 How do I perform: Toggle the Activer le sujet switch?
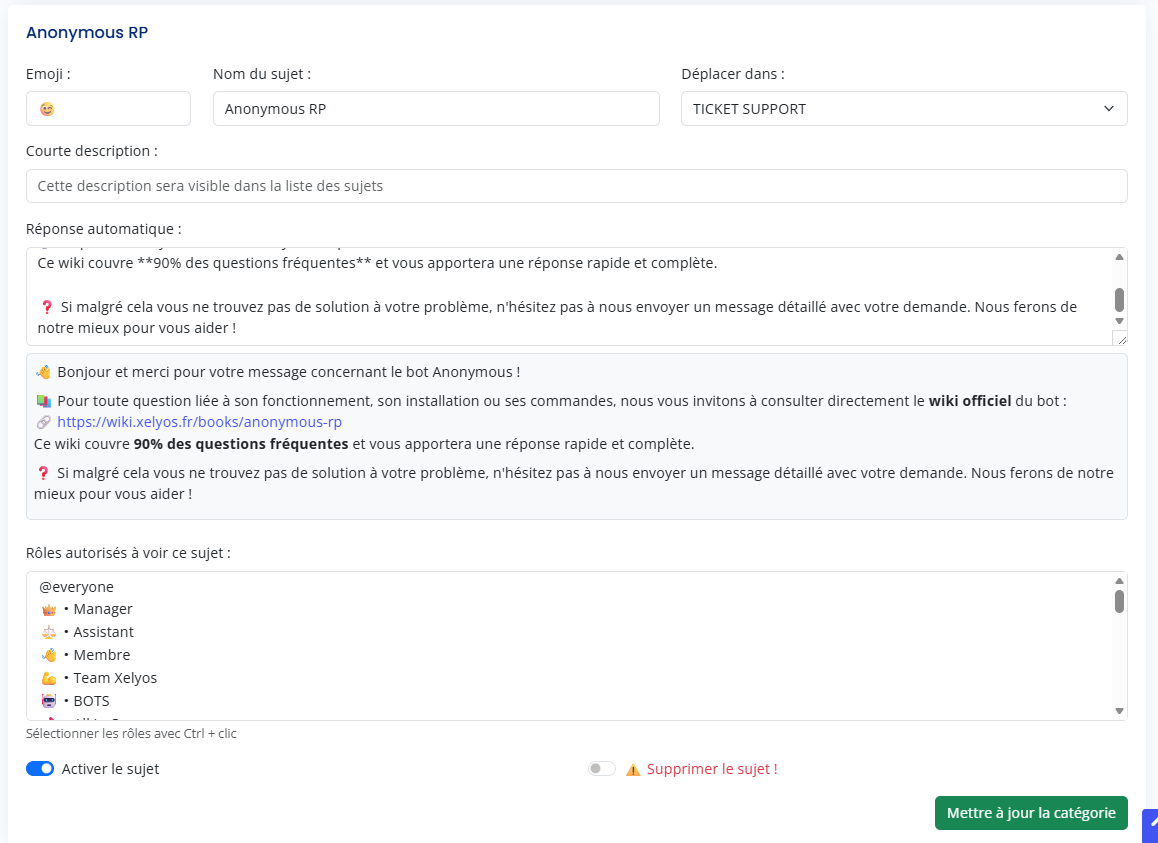click(40, 769)
